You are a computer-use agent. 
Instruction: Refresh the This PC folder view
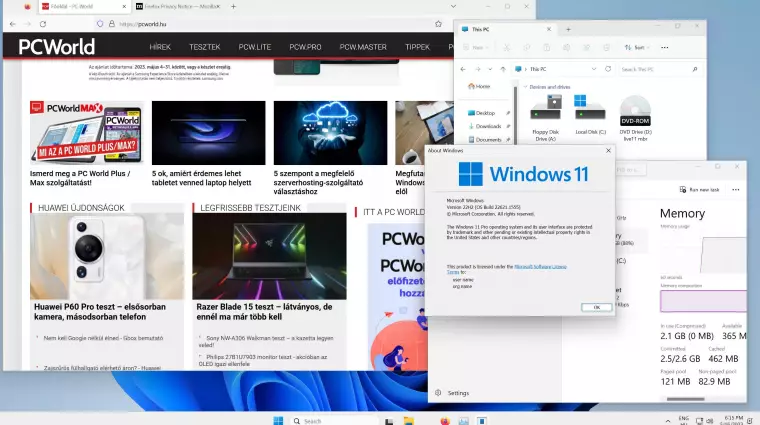click(608, 69)
